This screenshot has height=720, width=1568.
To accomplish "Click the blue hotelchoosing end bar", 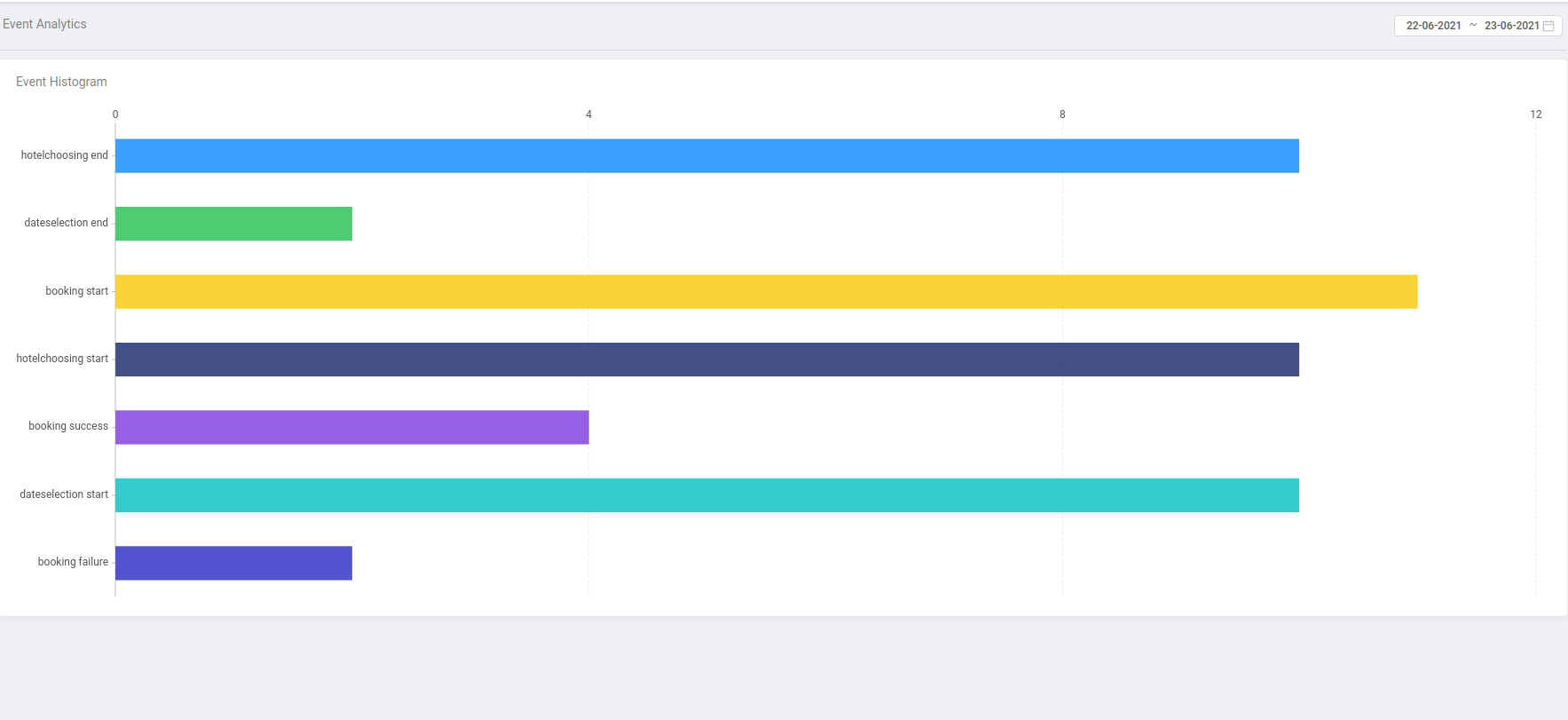I will tap(706, 155).
